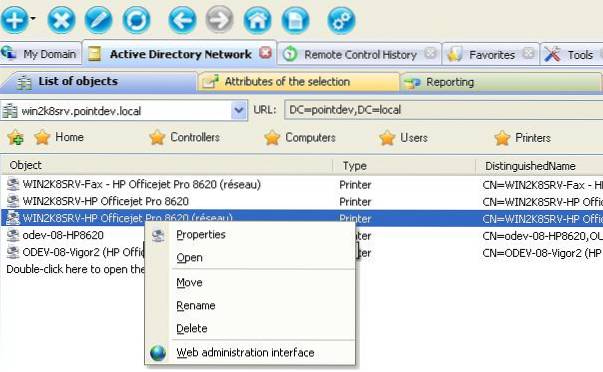Choose Delete from the context menu
This screenshot has width=603, height=372.
click(x=249, y=328)
